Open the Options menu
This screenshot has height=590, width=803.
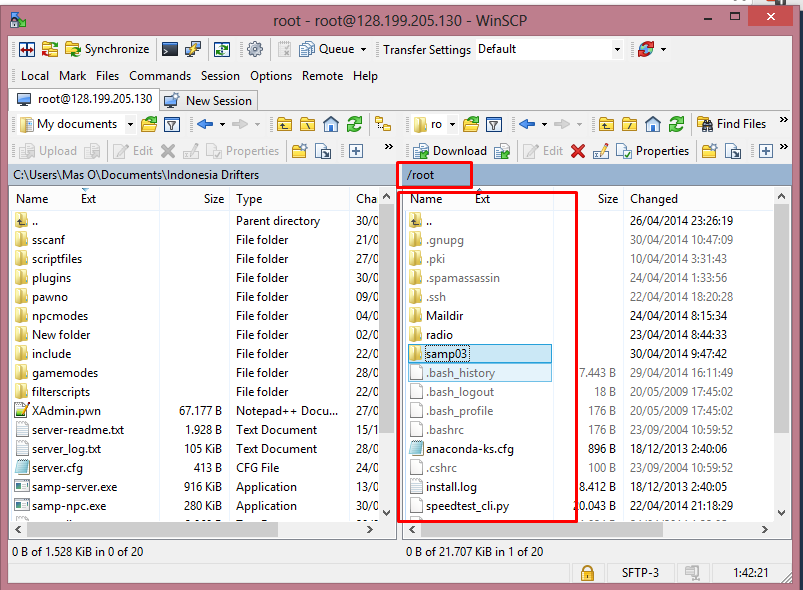[271, 76]
